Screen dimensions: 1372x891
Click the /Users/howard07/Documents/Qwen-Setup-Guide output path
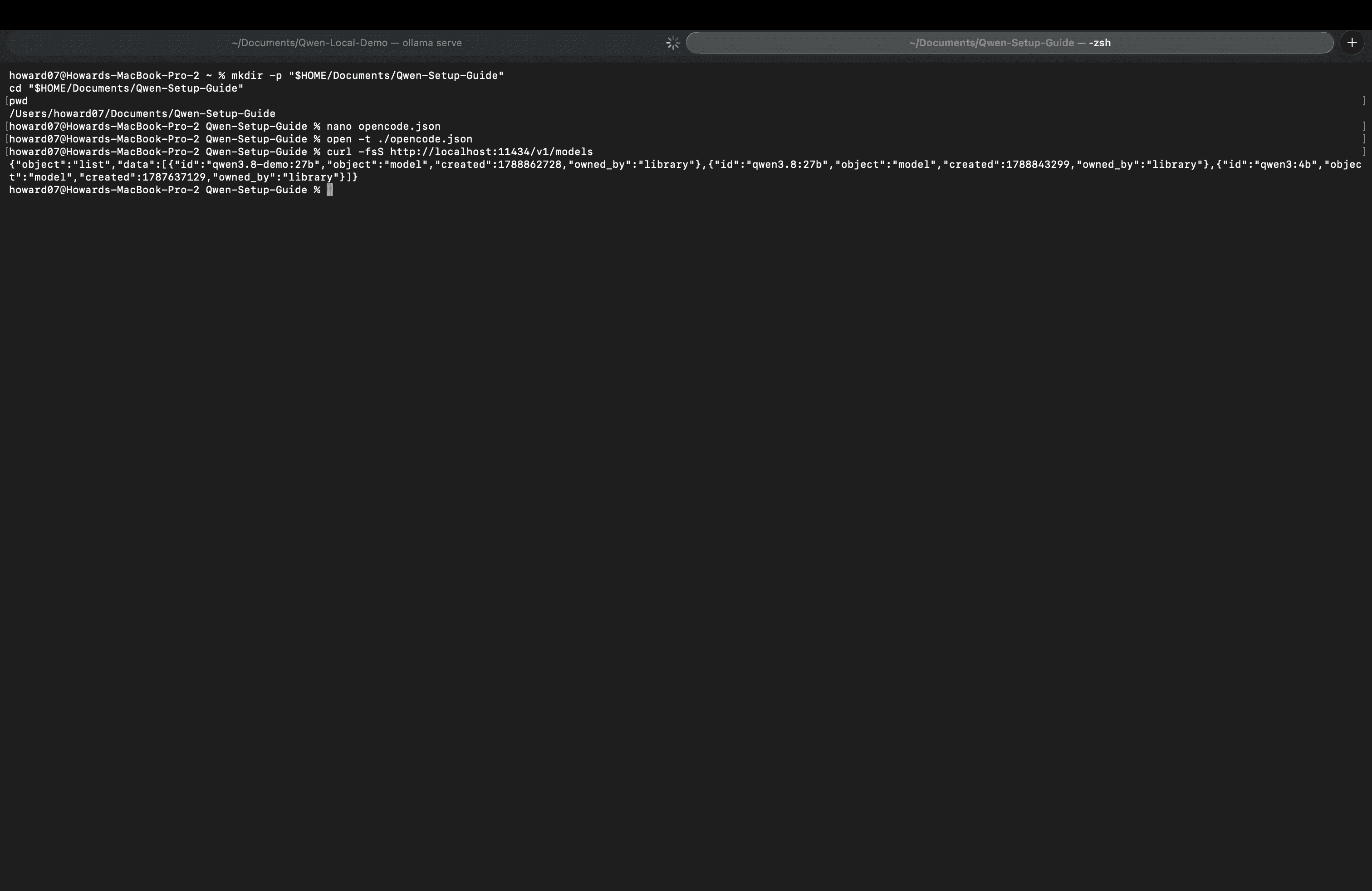pos(142,113)
